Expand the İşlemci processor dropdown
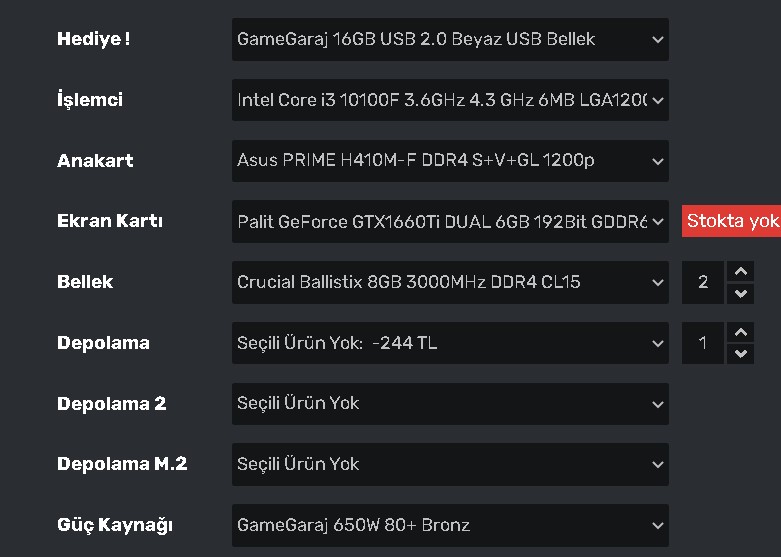The image size is (781, 557). 450,100
